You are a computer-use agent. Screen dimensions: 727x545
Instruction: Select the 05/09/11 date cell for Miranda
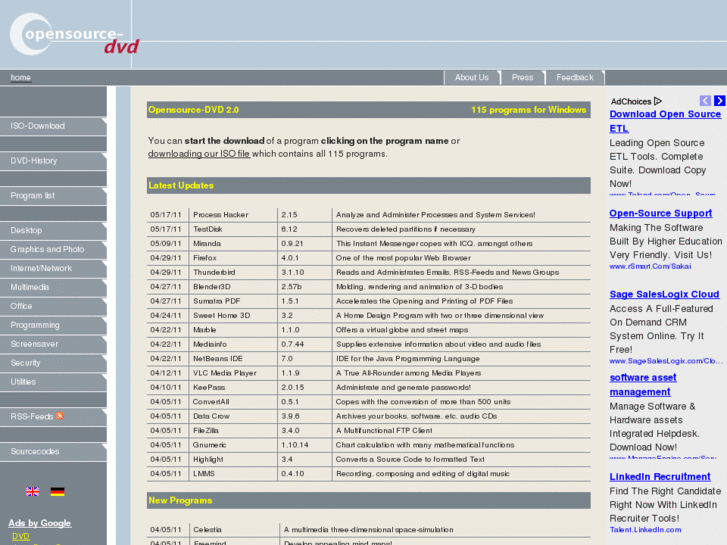pos(166,244)
